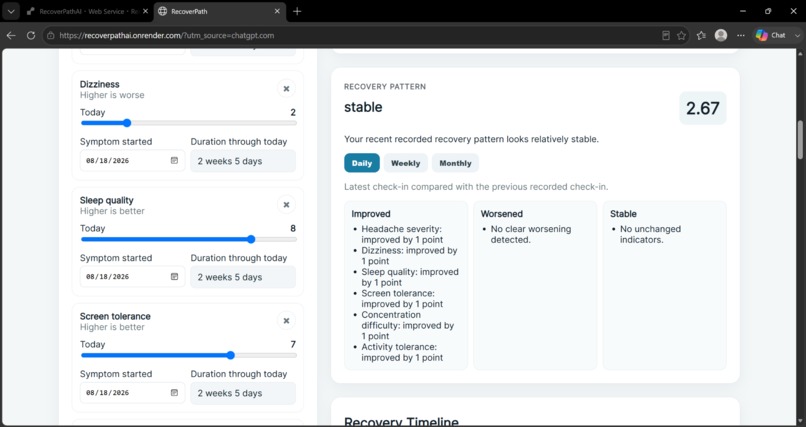Open the reader view icon
The height and width of the screenshot is (427, 806).
pos(666,35)
